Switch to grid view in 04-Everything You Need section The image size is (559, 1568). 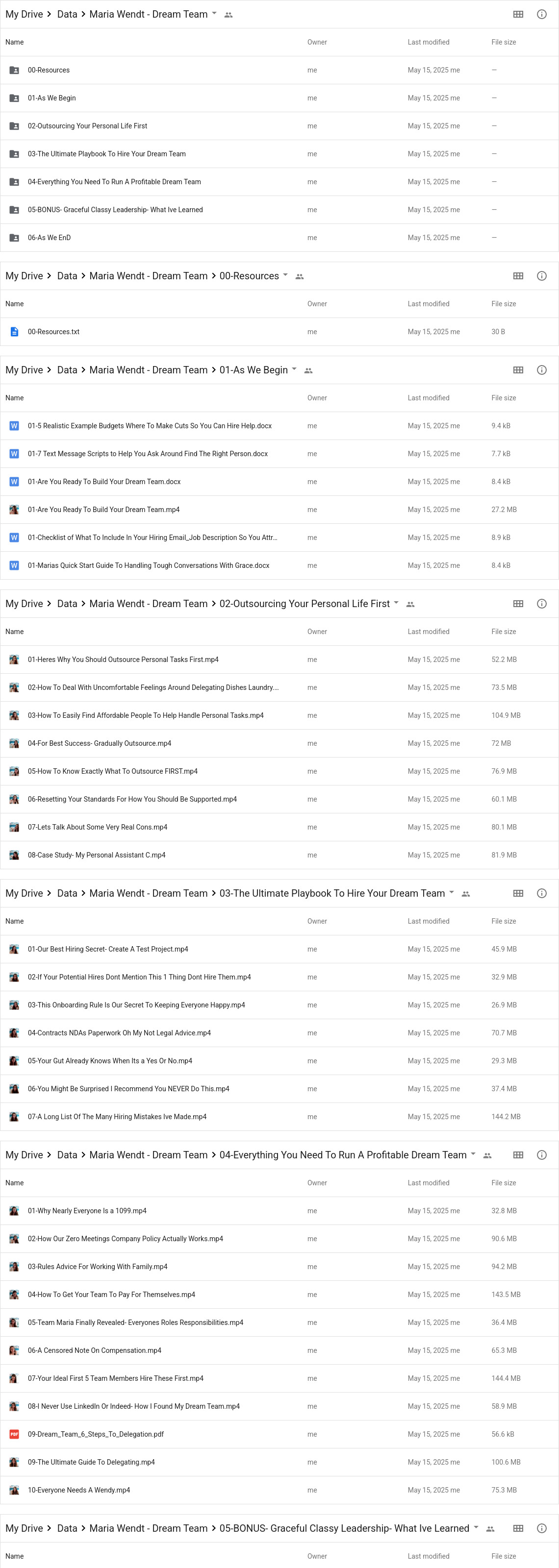click(x=518, y=1155)
